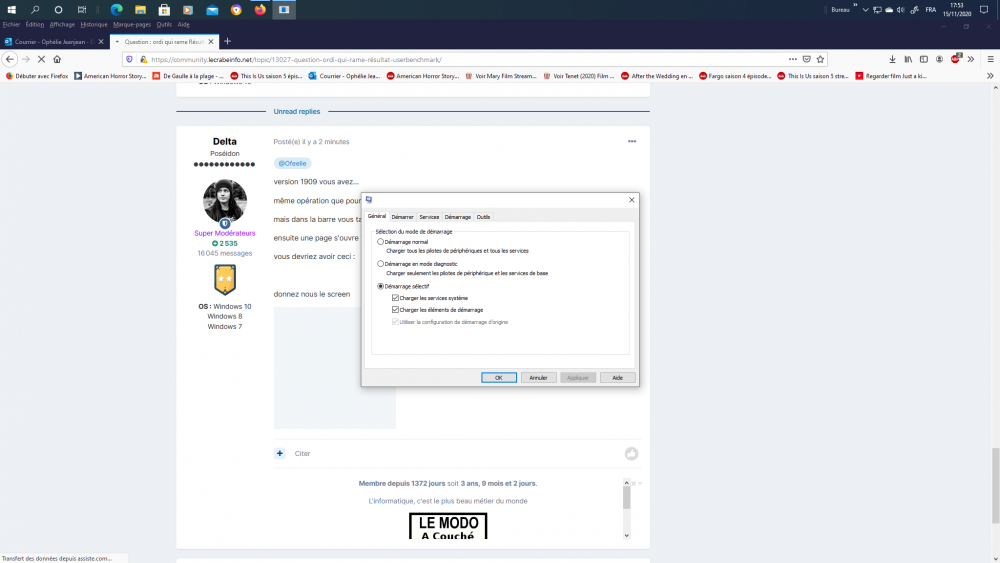Open the Firefox hamburger menu
1000x563 pixels.
990,59
